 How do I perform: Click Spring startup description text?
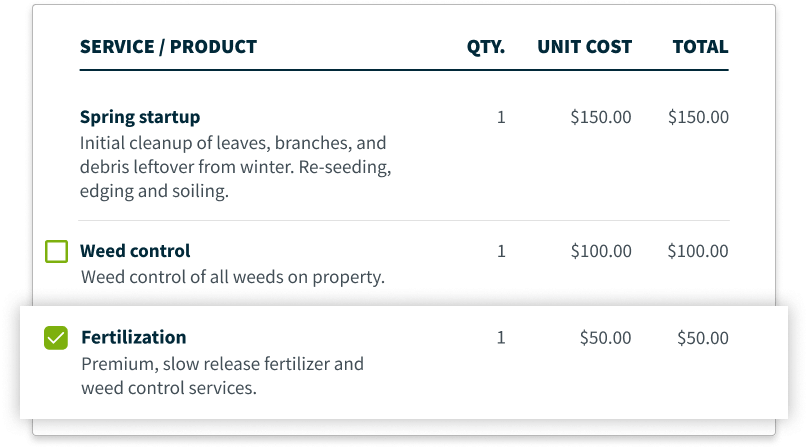[235, 167]
